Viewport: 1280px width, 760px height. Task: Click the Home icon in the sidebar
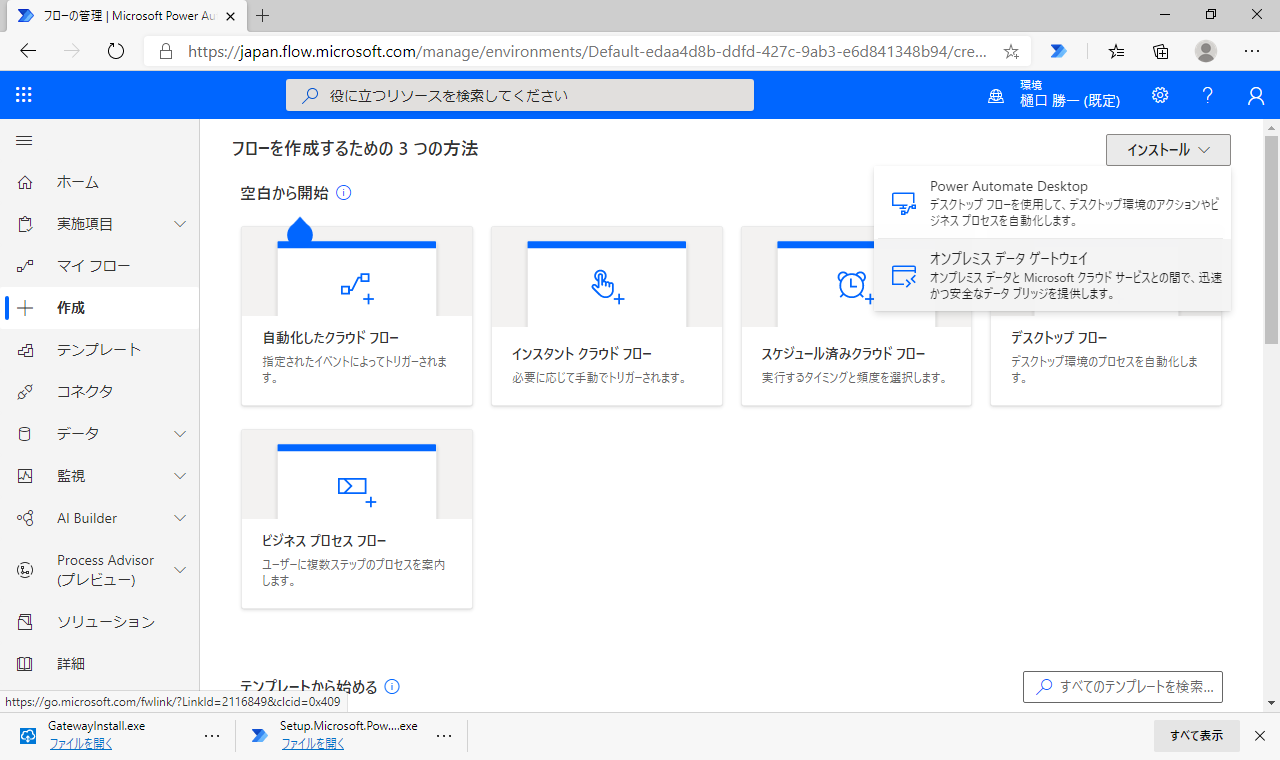click(25, 182)
